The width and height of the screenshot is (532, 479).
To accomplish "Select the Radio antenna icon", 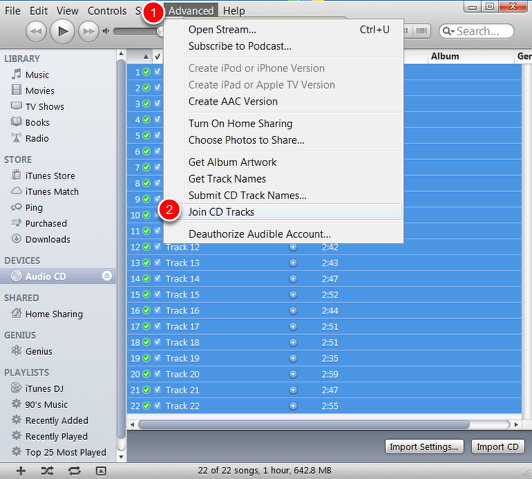I will click(16, 138).
